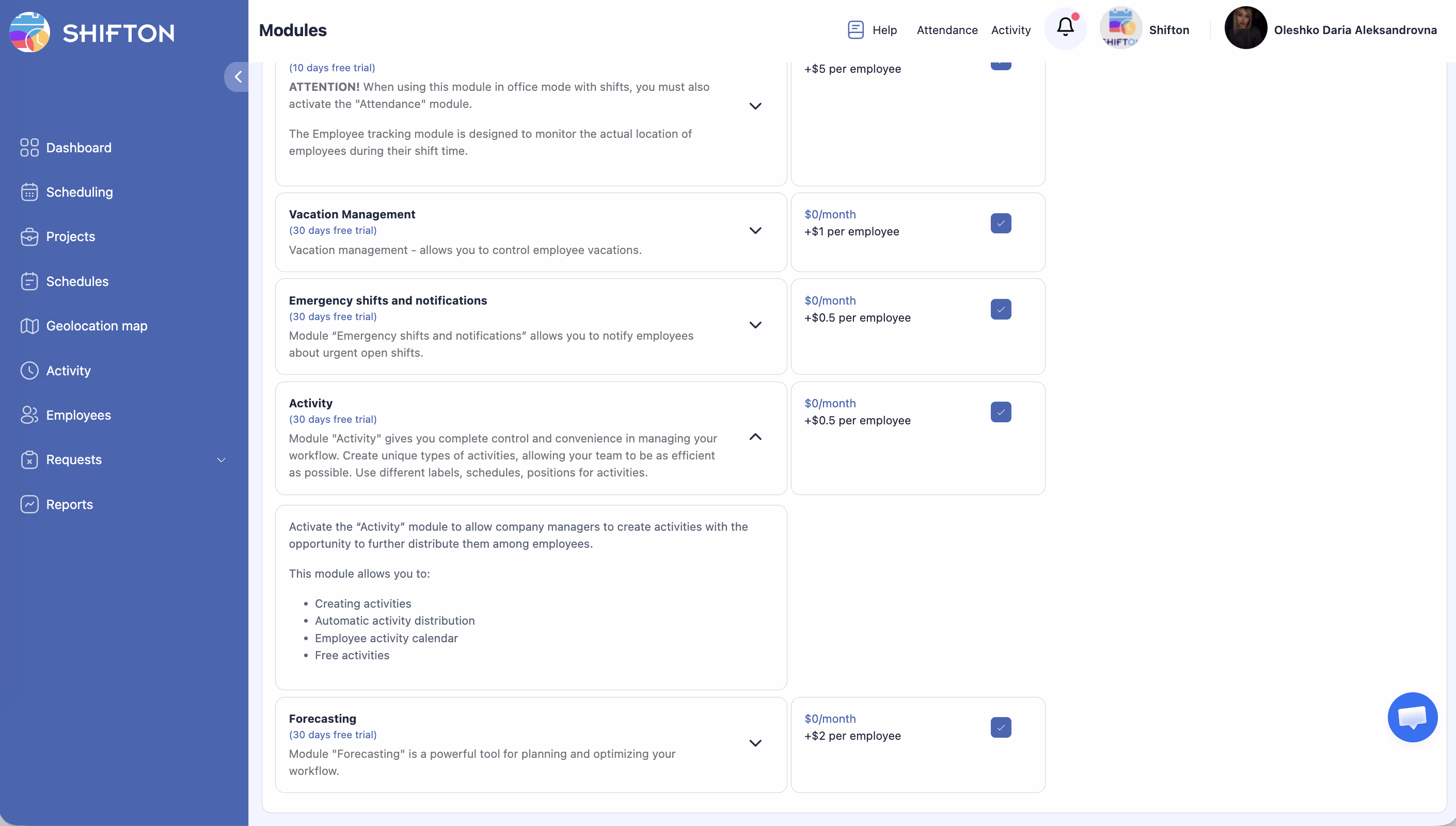This screenshot has height=826, width=1456.
Task: Toggle Emergency shifts and notifications checkbox
Action: click(1001, 309)
